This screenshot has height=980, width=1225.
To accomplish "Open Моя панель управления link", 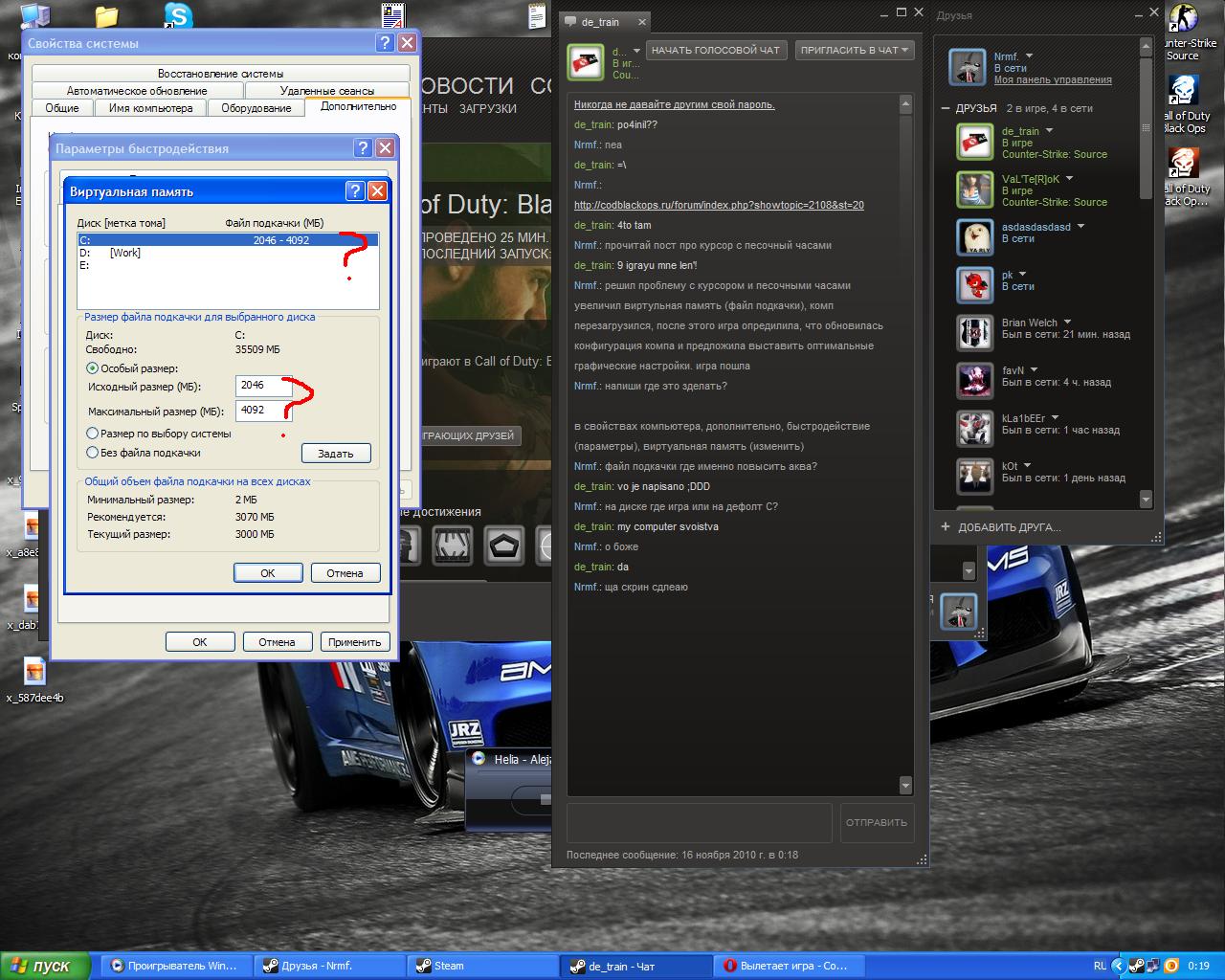I will click(1053, 80).
